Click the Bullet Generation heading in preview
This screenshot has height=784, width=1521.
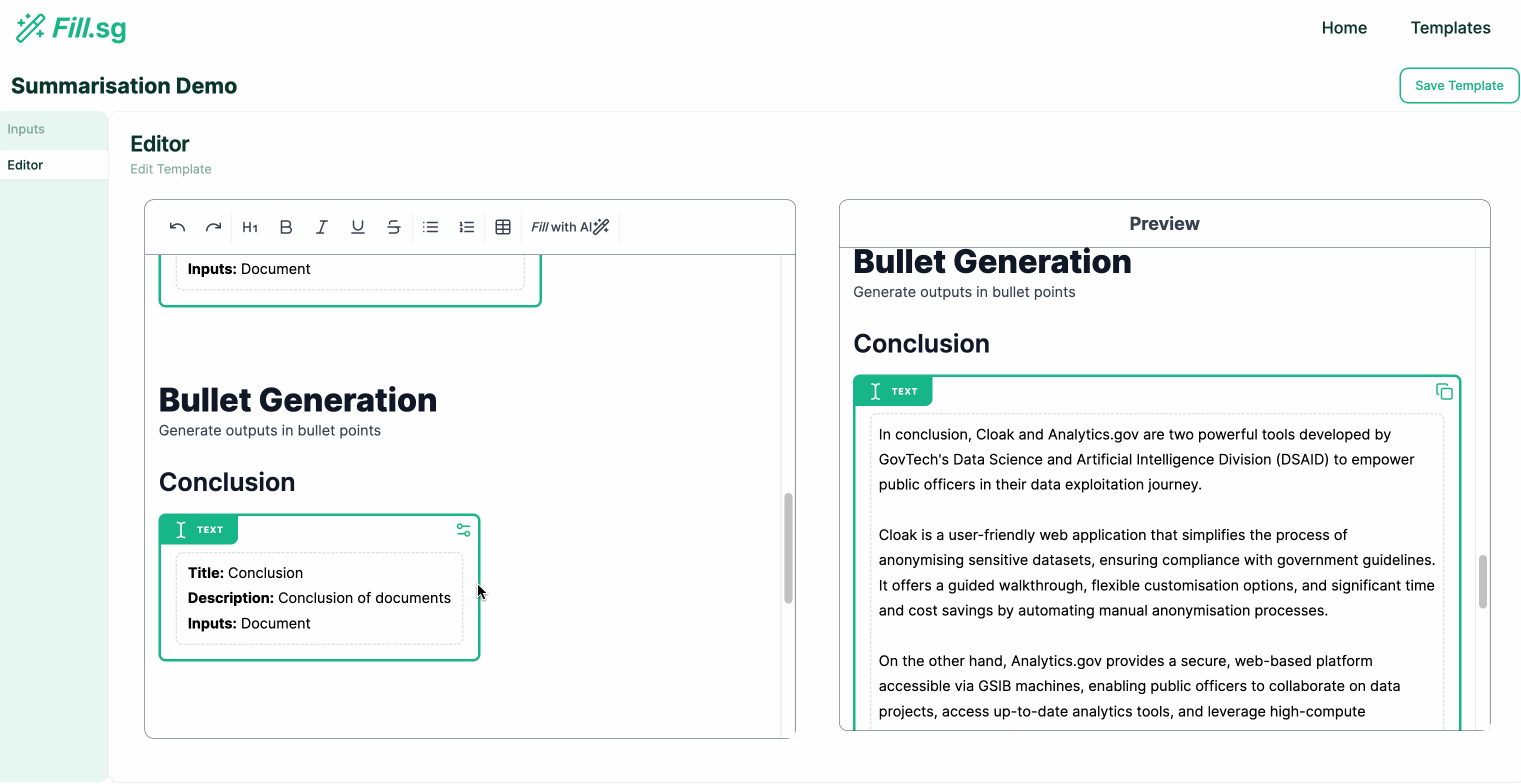(x=992, y=262)
